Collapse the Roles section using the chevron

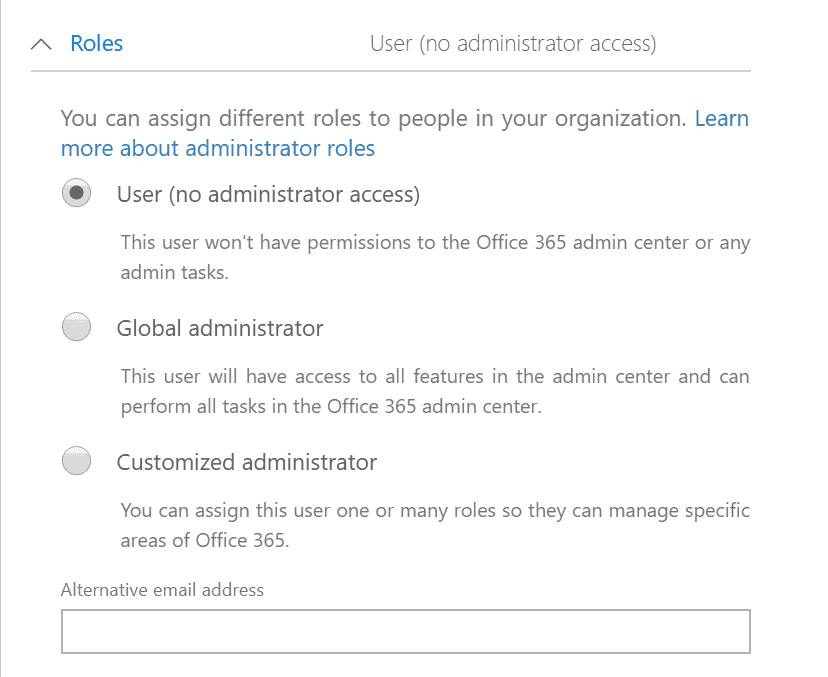click(x=41, y=44)
